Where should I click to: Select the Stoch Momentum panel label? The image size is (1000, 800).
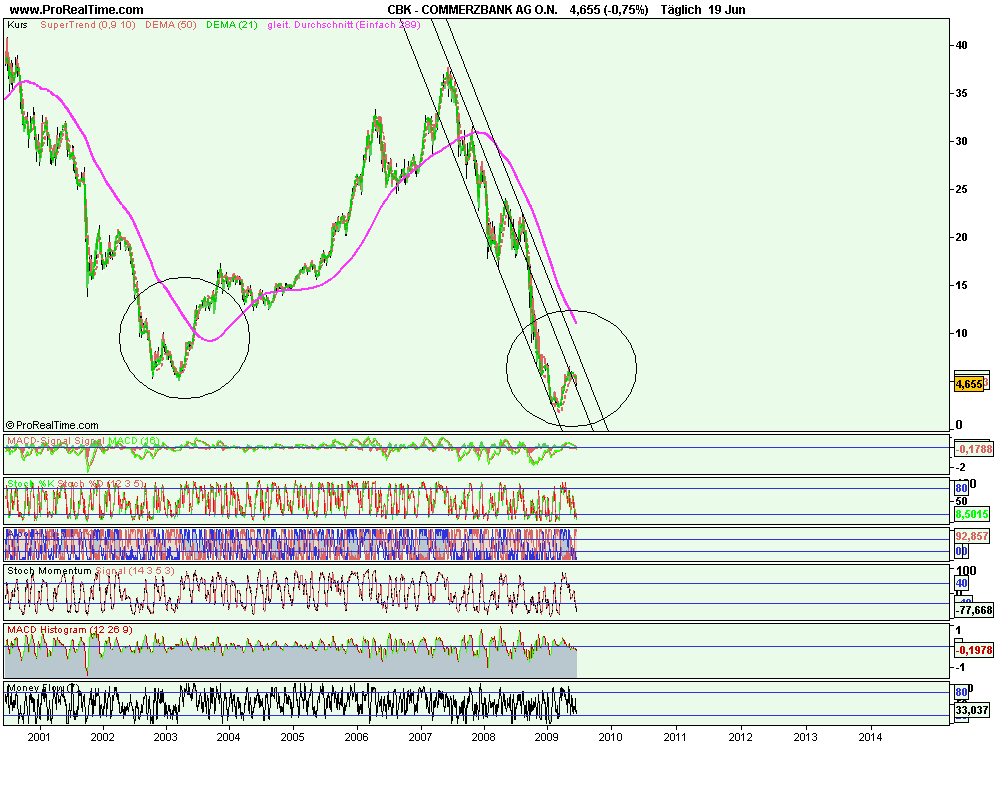coord(49,570)
